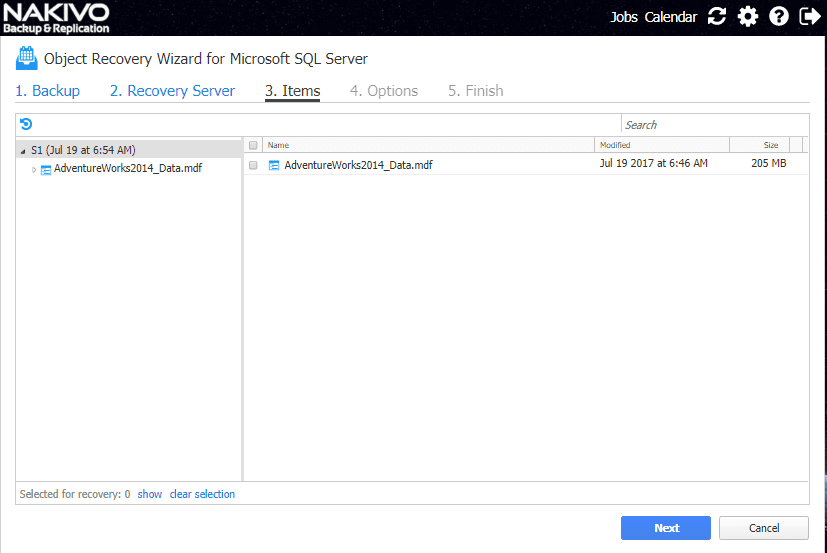Click the NAKIVO Backup & Replication logo

[55, 17]
